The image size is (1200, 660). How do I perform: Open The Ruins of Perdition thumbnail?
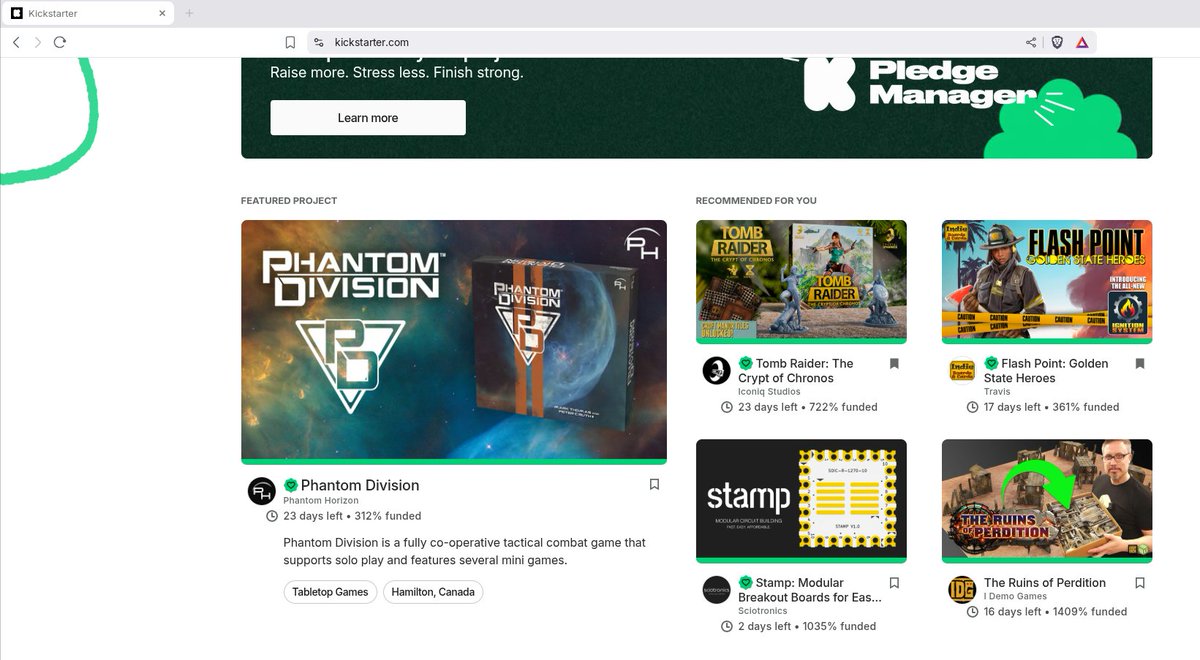pyautogui.click(x=1047, y=500)
